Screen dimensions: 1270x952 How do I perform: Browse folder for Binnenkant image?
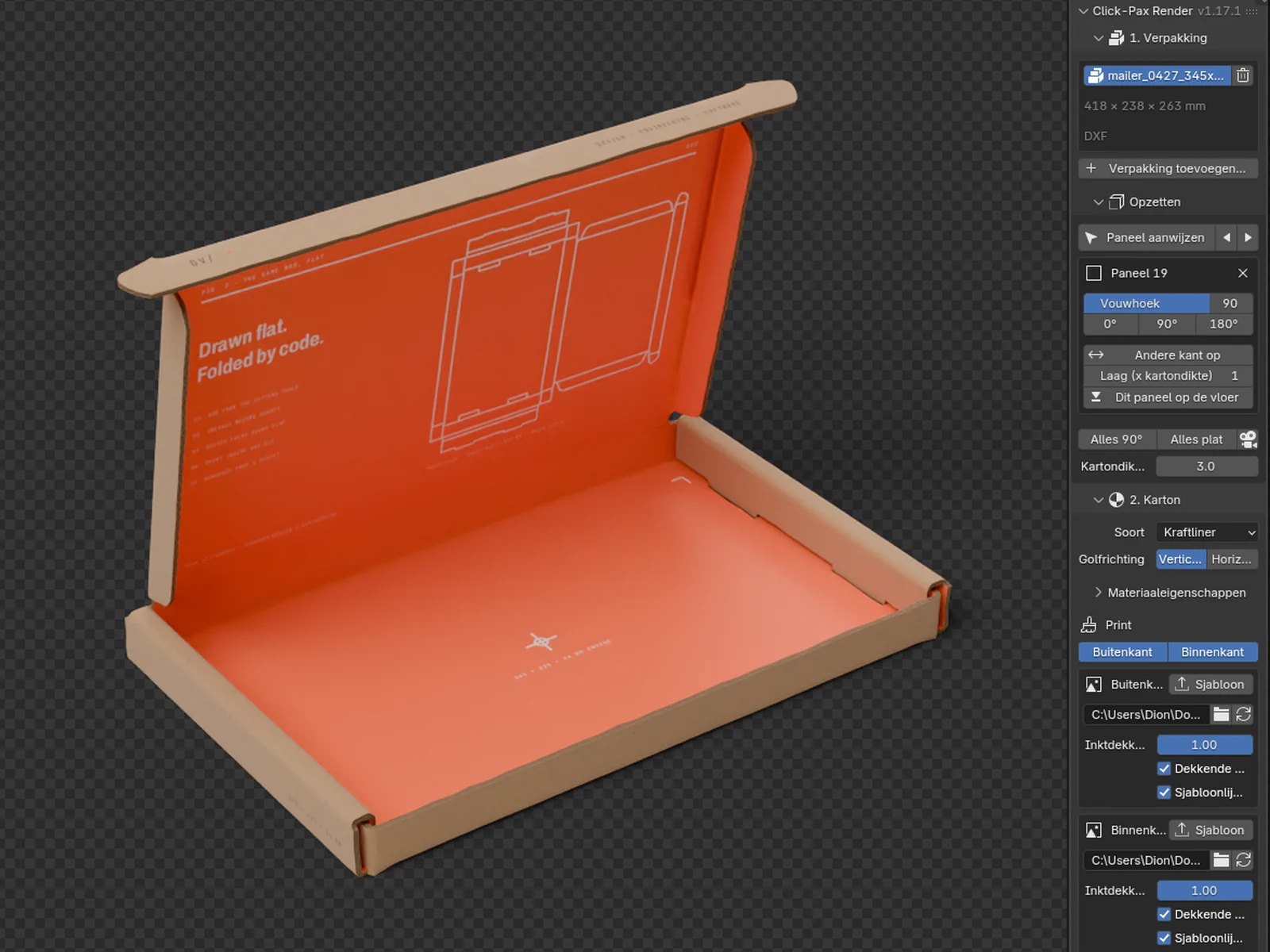point(1221,861)
